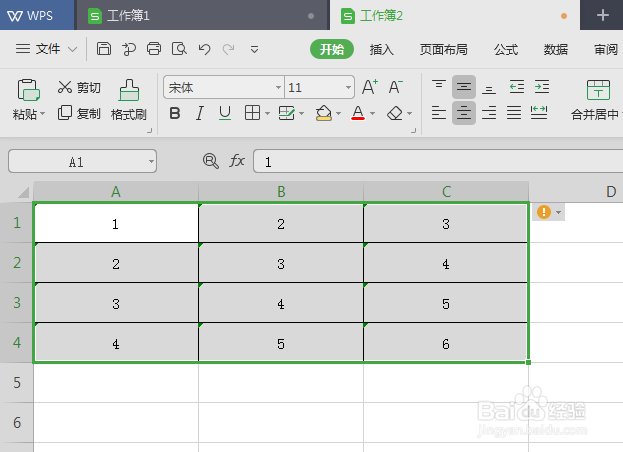Toggle Underline formatting
Screen dimensions: 623x452
click(225, 113)
